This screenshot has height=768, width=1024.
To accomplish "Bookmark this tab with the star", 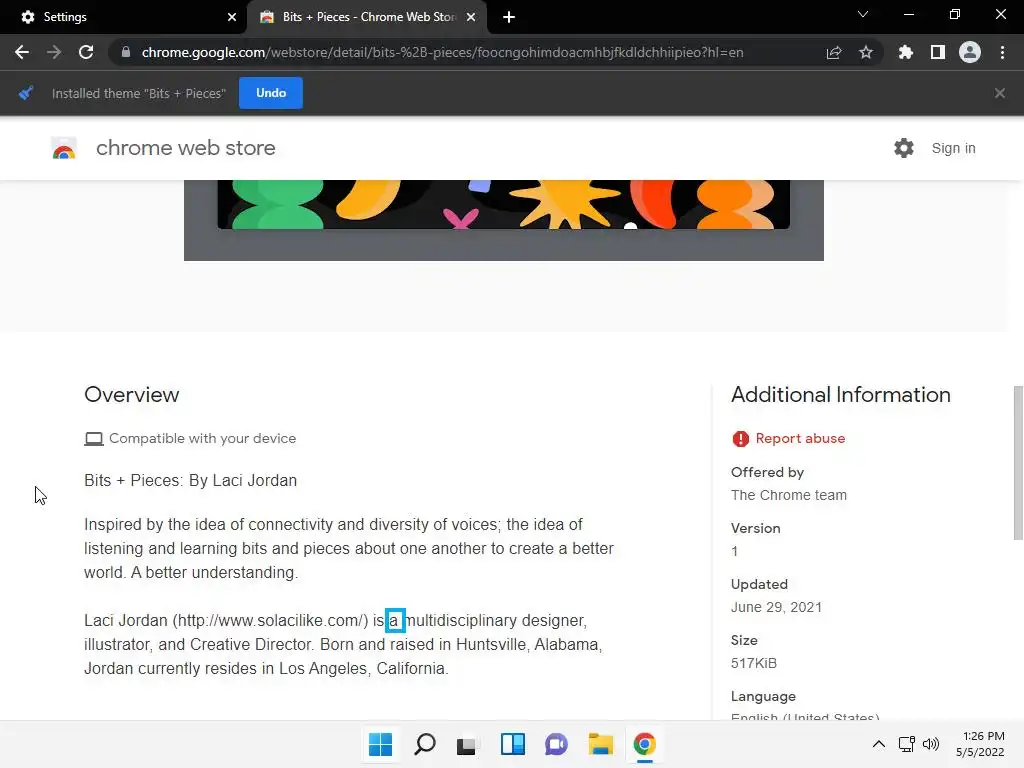I will point(866,52).
